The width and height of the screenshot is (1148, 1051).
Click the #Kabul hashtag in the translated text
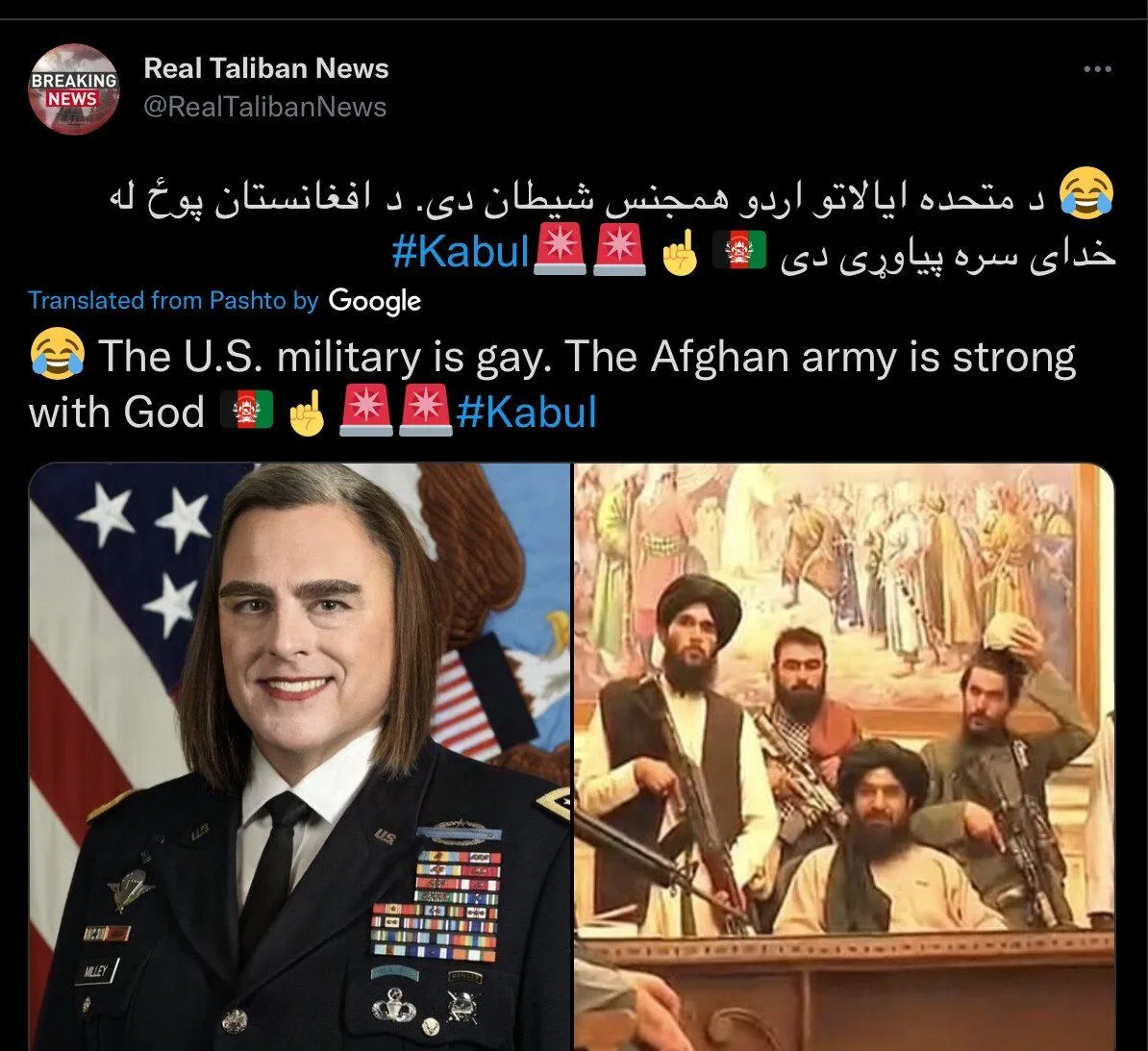(527, 411)
